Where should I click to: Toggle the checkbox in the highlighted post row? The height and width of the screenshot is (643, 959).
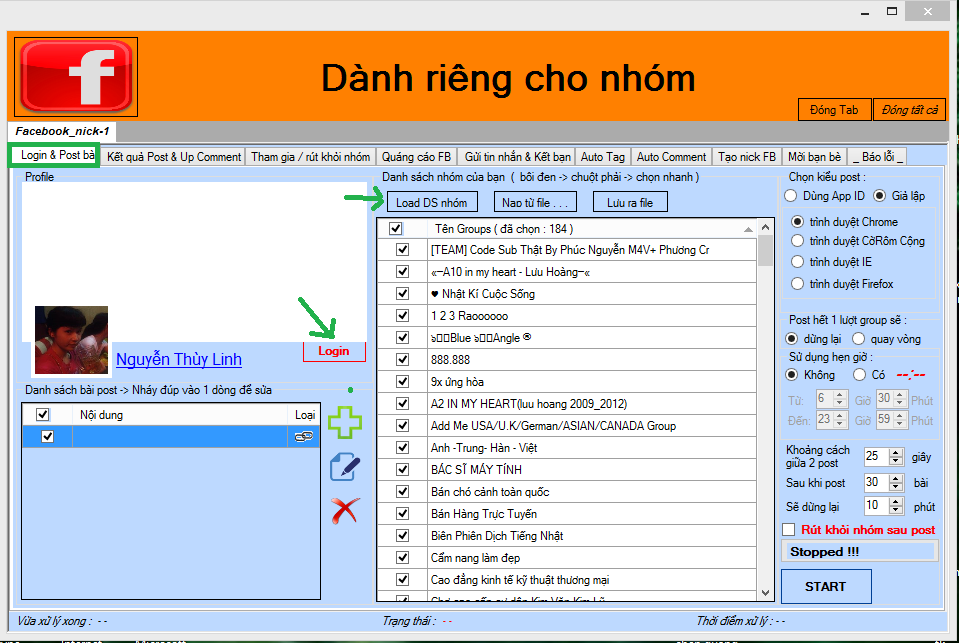47,437
